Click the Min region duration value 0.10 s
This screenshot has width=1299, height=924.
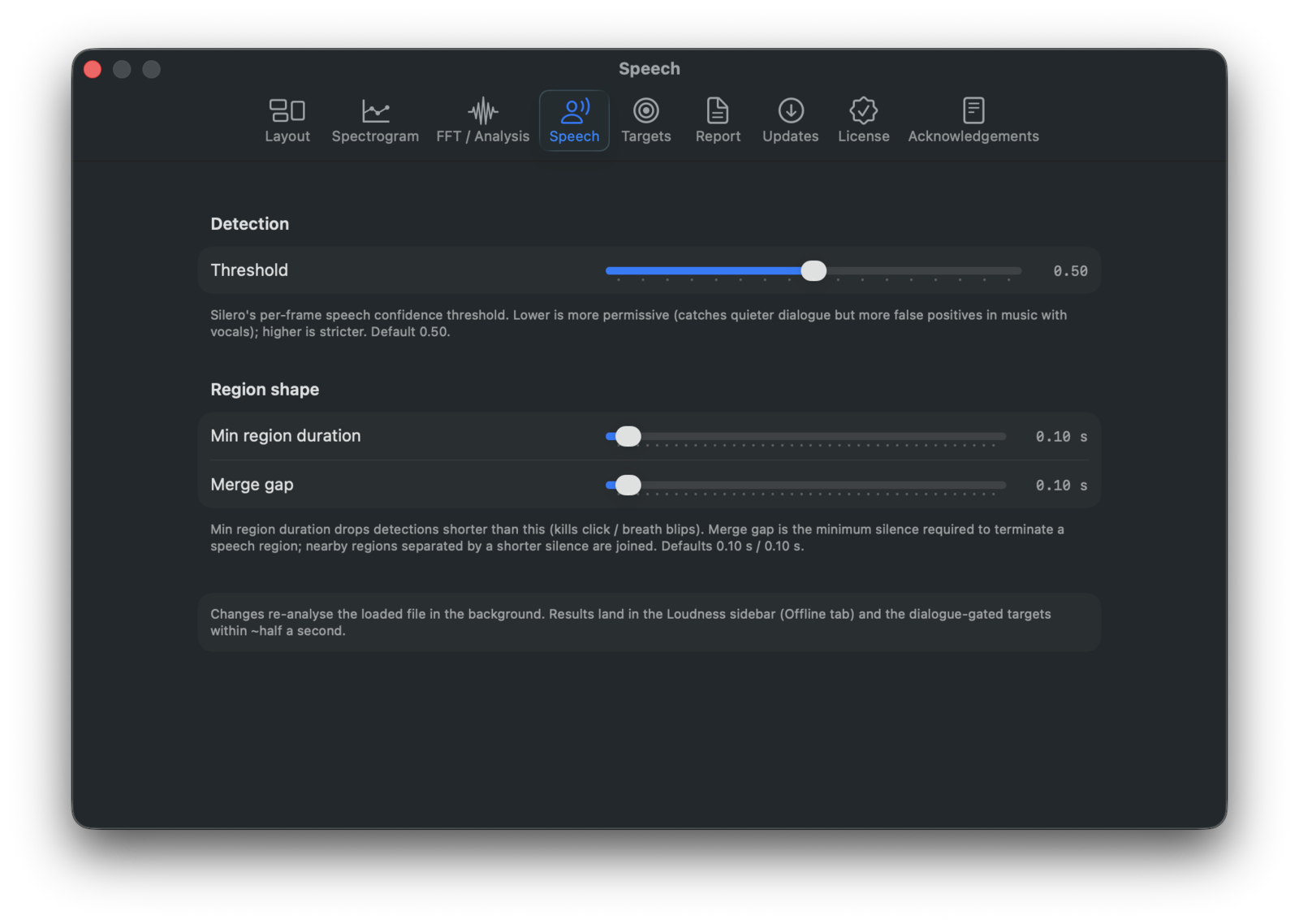tap(1061, 437)
